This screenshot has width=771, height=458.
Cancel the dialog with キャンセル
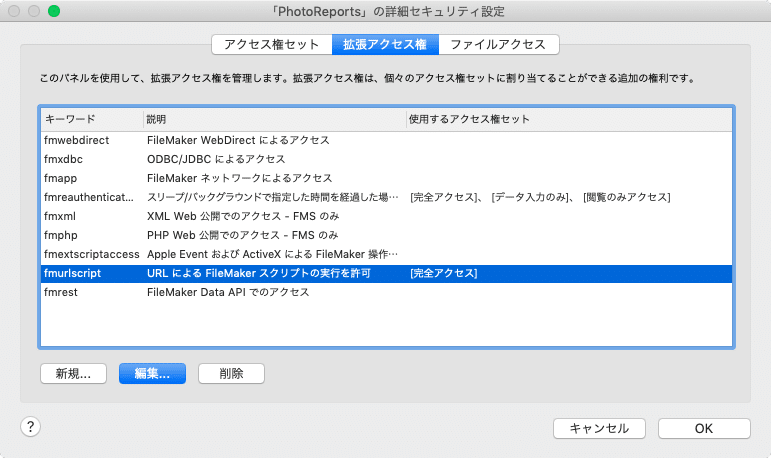[x=599, y=428]
